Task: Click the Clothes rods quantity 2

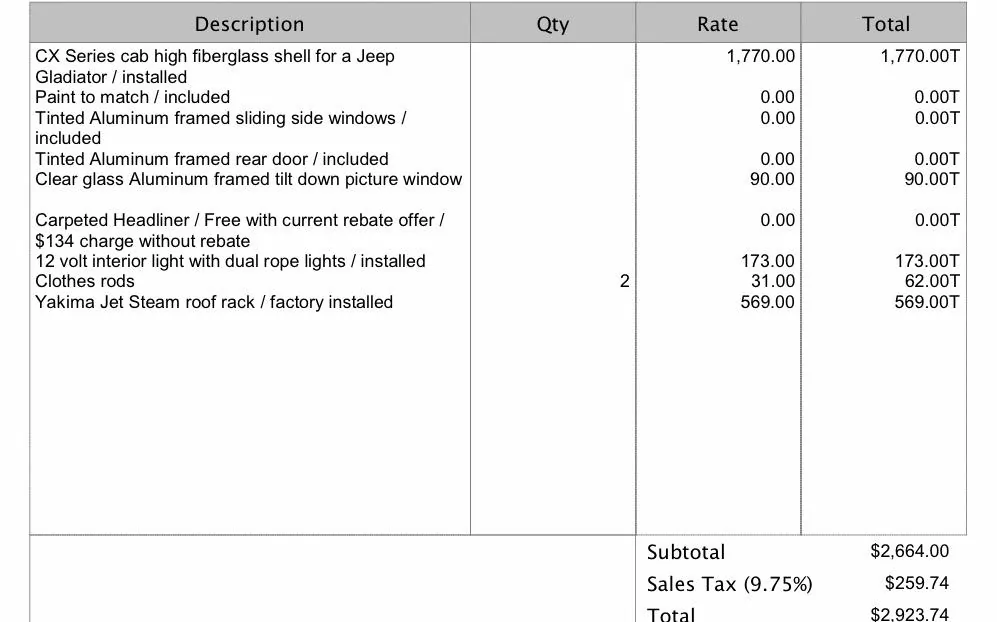Action: pyautogui.click(x=624, y=281)
